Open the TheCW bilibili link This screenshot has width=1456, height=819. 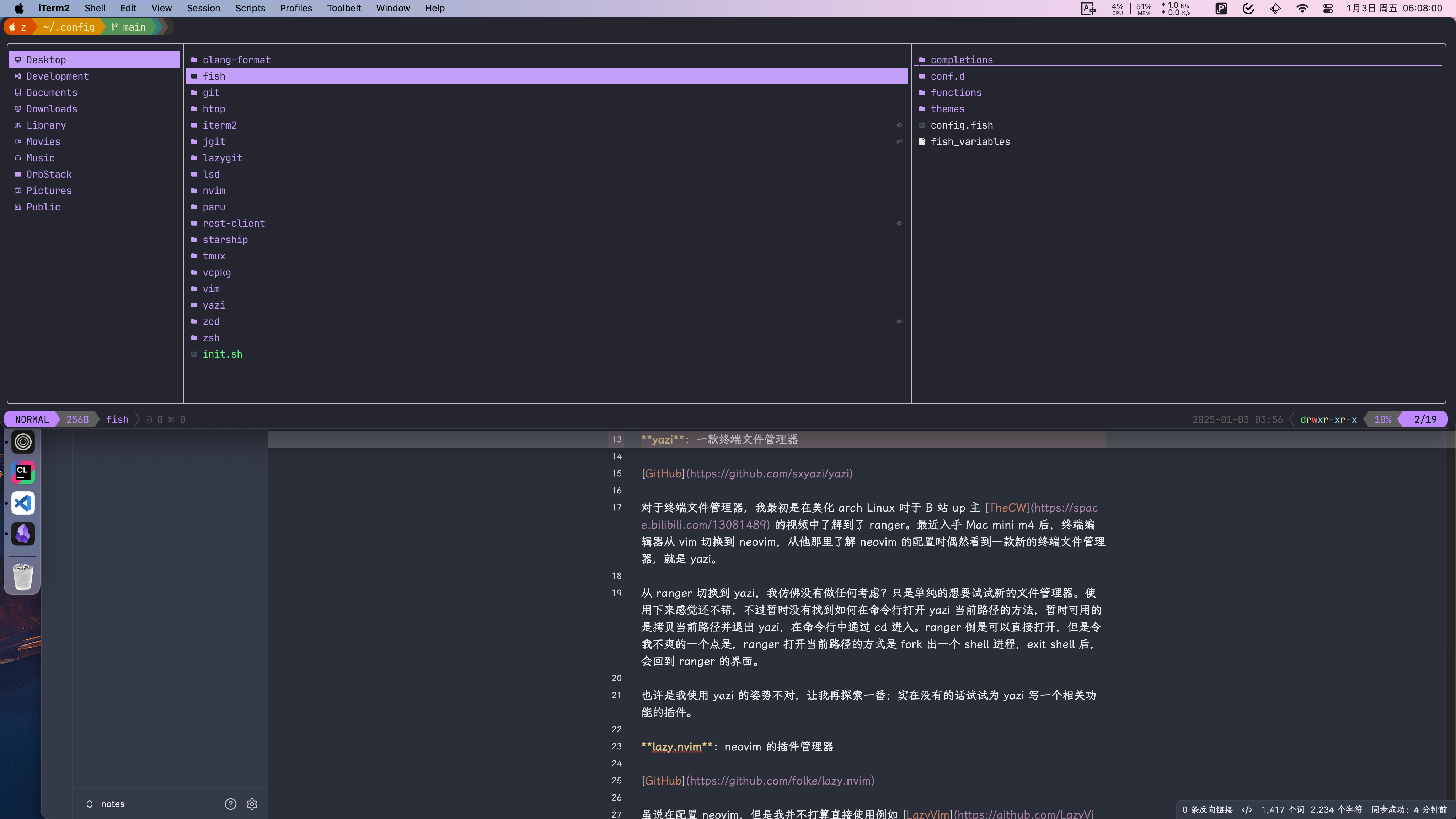(1007, 508)
